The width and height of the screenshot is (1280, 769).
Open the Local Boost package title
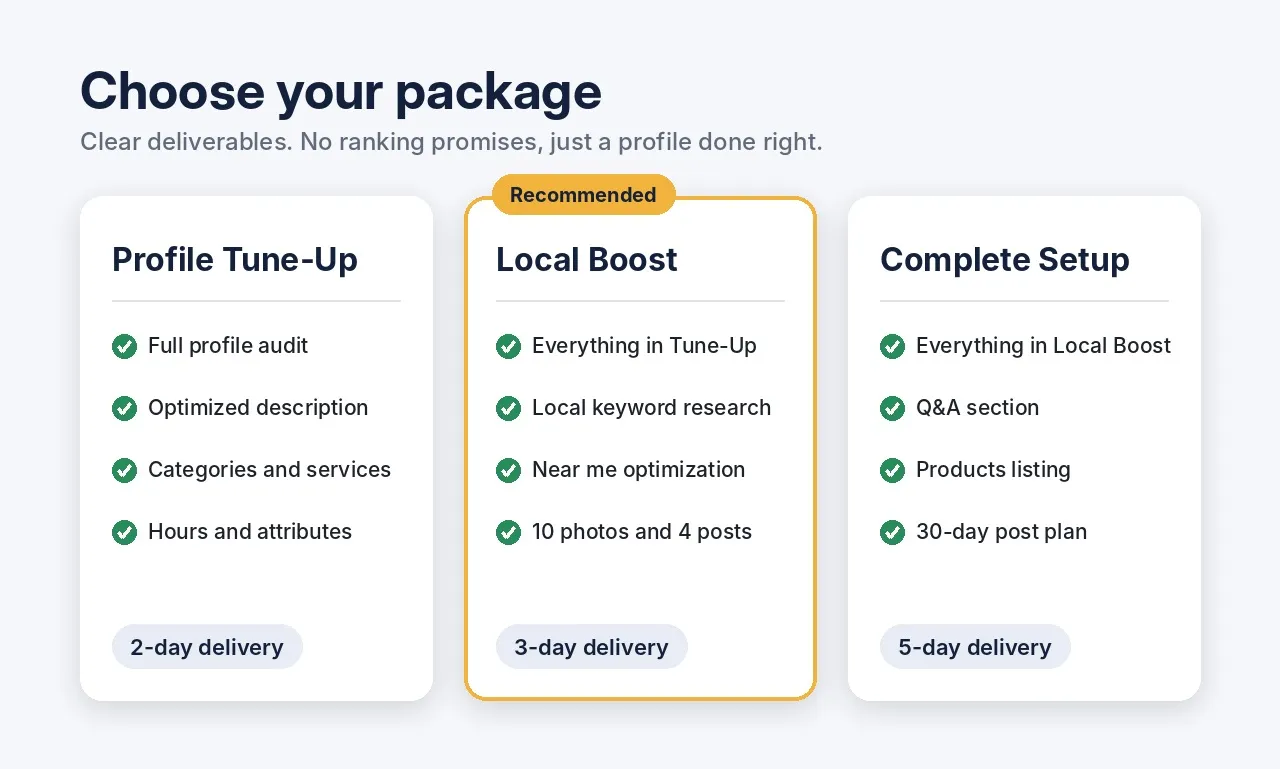587,259
